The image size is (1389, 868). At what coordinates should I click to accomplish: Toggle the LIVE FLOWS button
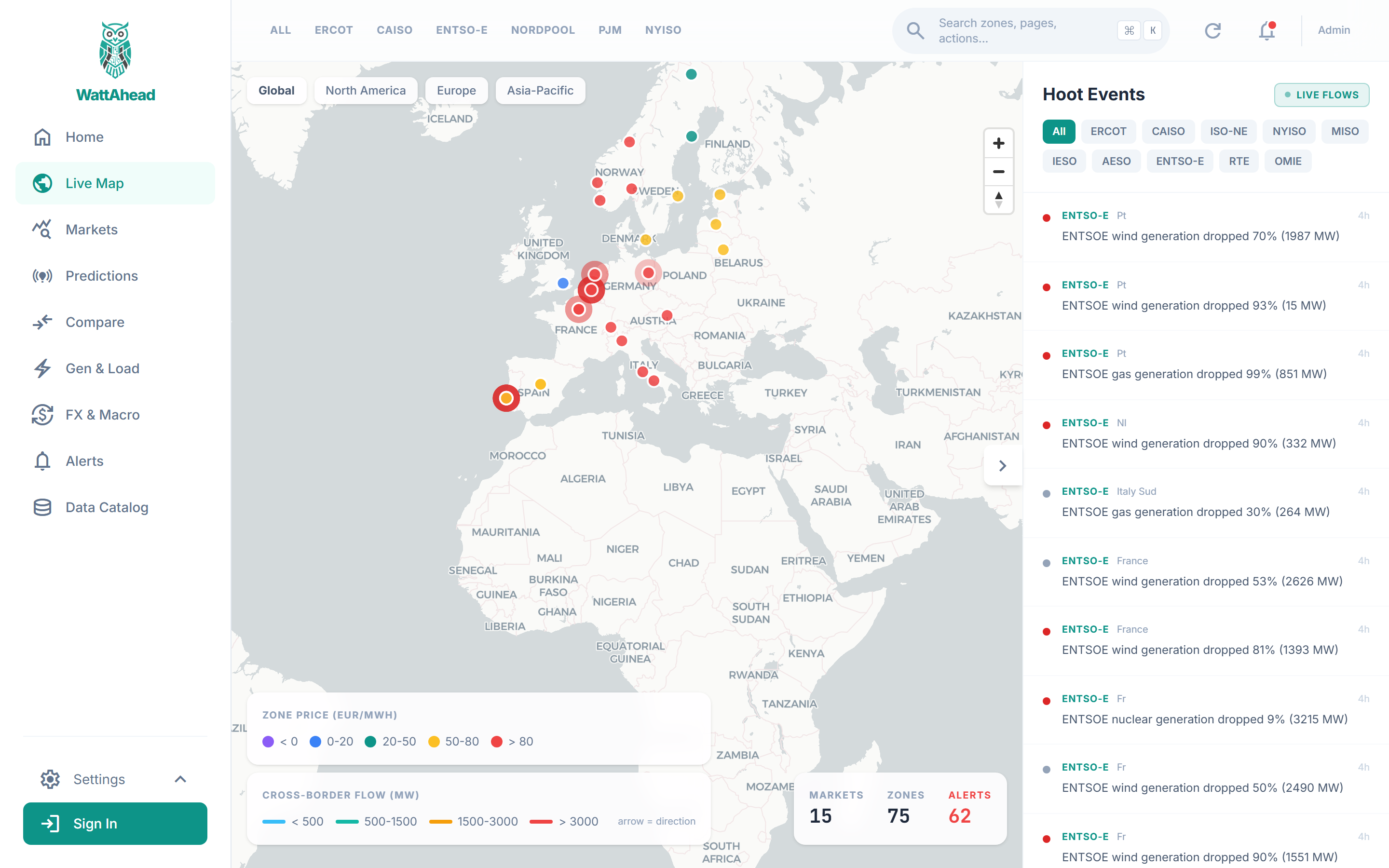tap(1321, 95)
